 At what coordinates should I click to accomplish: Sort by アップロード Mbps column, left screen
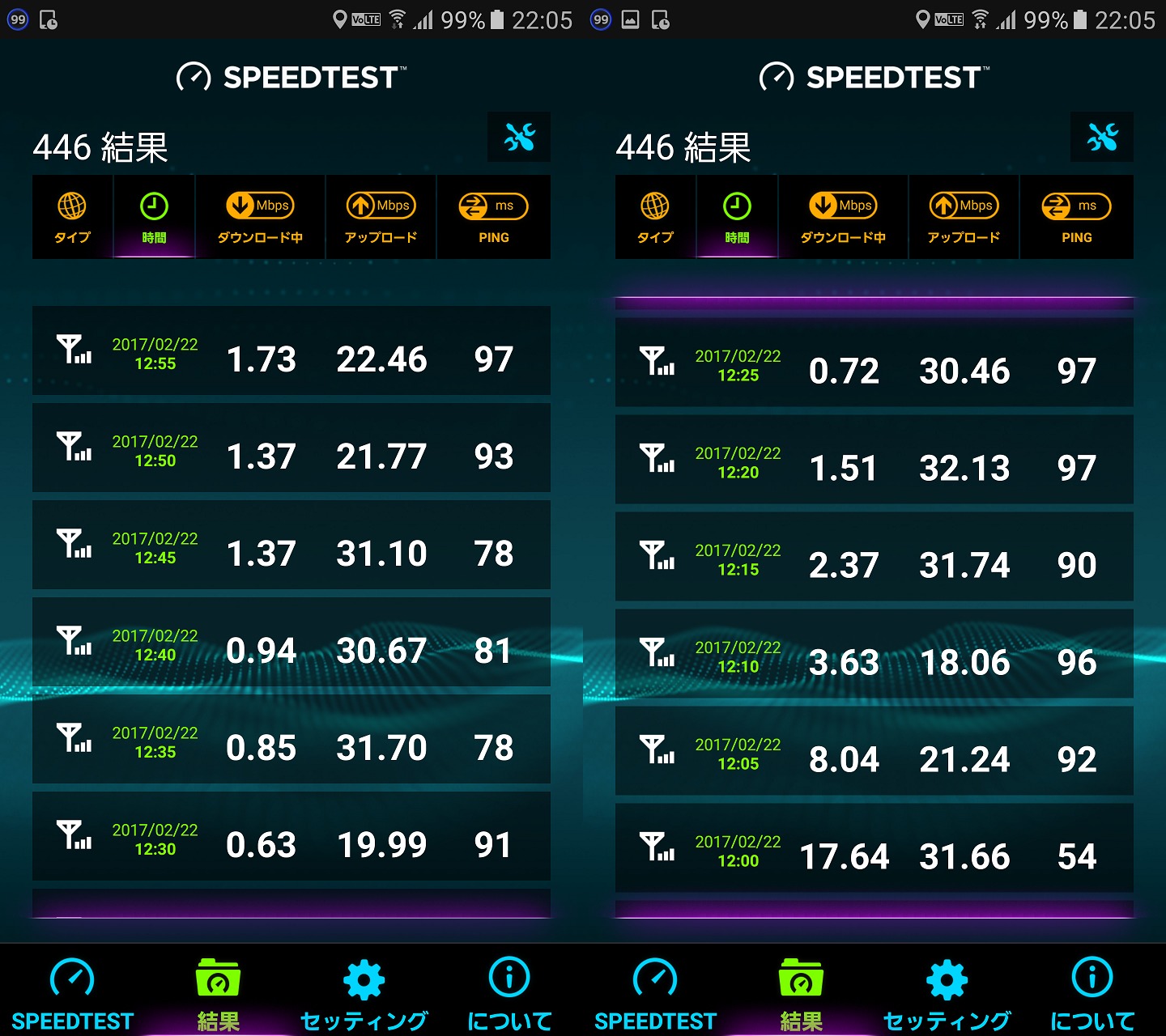pyautogui.click(x=381, y=217)
